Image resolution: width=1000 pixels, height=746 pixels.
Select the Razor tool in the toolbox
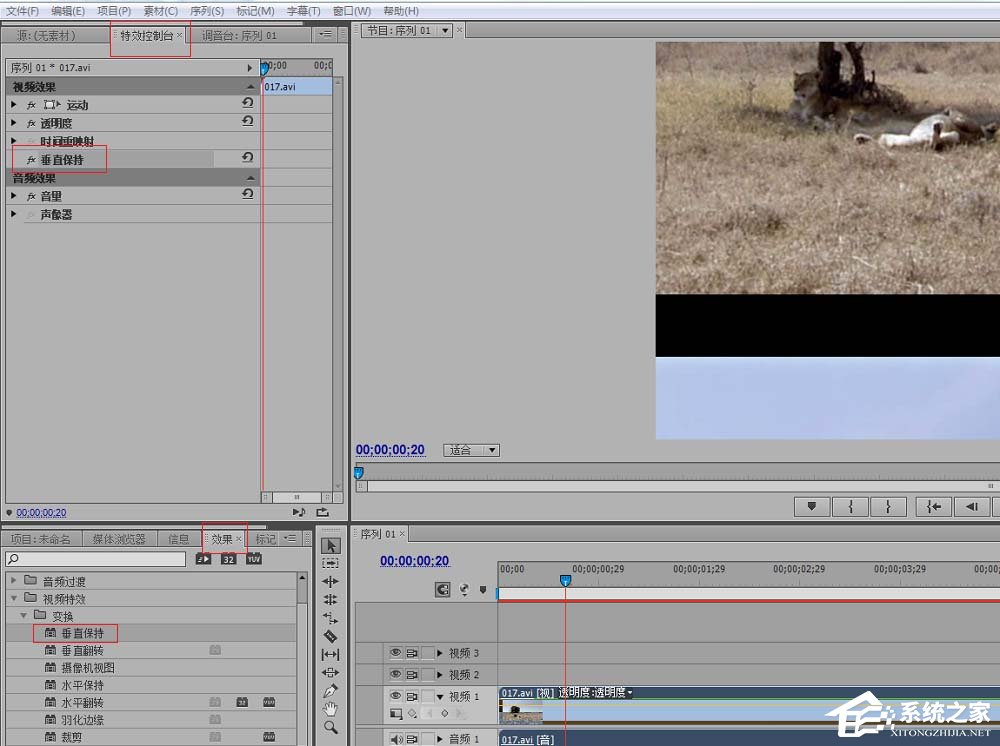331,636
